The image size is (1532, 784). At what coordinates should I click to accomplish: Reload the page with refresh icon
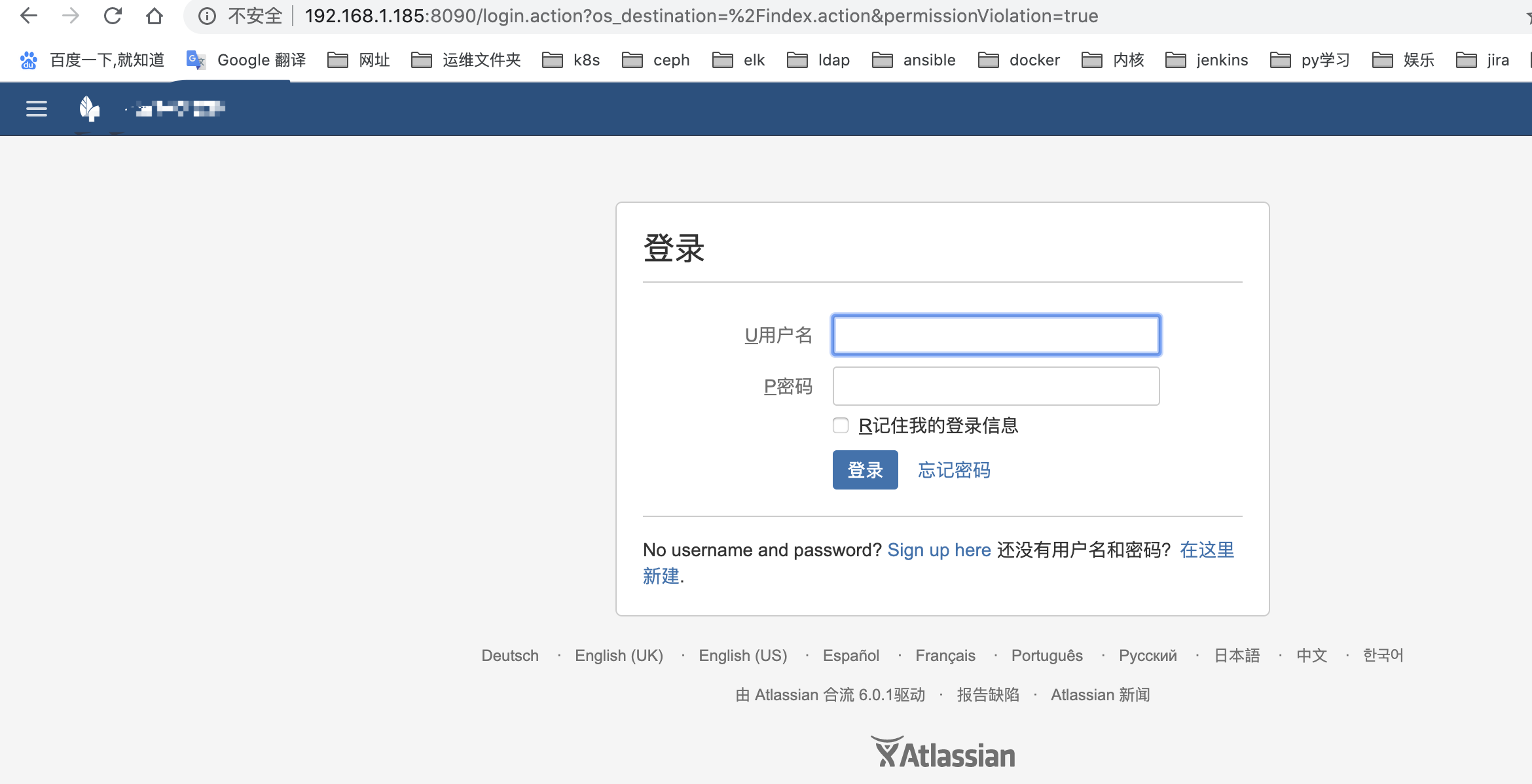pyautogui.click(x=113, y=16)
